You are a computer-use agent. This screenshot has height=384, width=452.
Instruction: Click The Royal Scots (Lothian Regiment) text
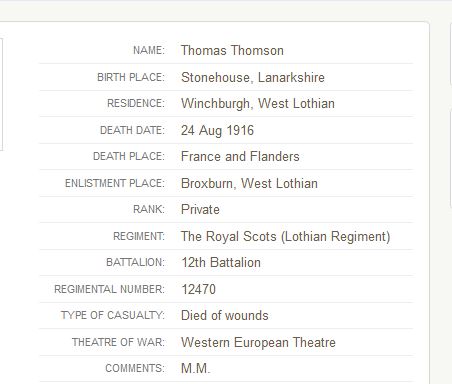tap(286, 236)
